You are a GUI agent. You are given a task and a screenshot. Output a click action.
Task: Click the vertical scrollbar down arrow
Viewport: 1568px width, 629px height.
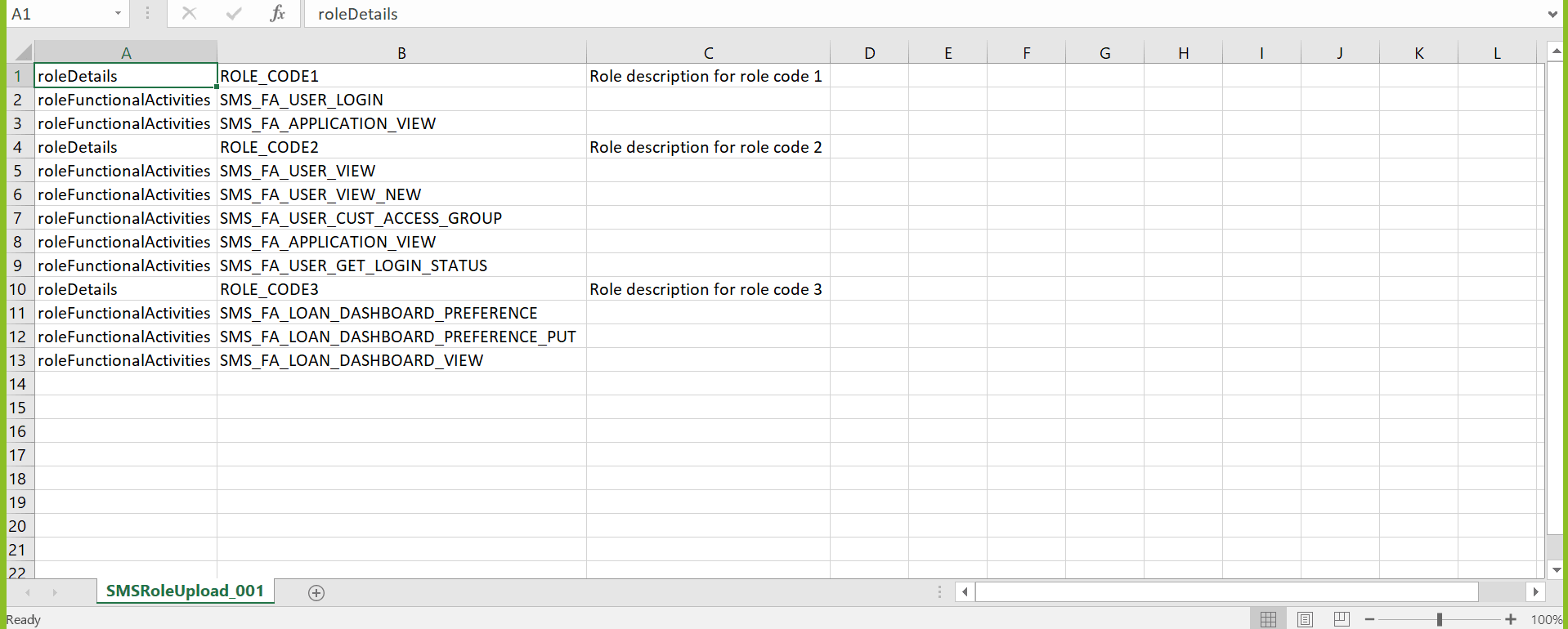coord(1557,569)
